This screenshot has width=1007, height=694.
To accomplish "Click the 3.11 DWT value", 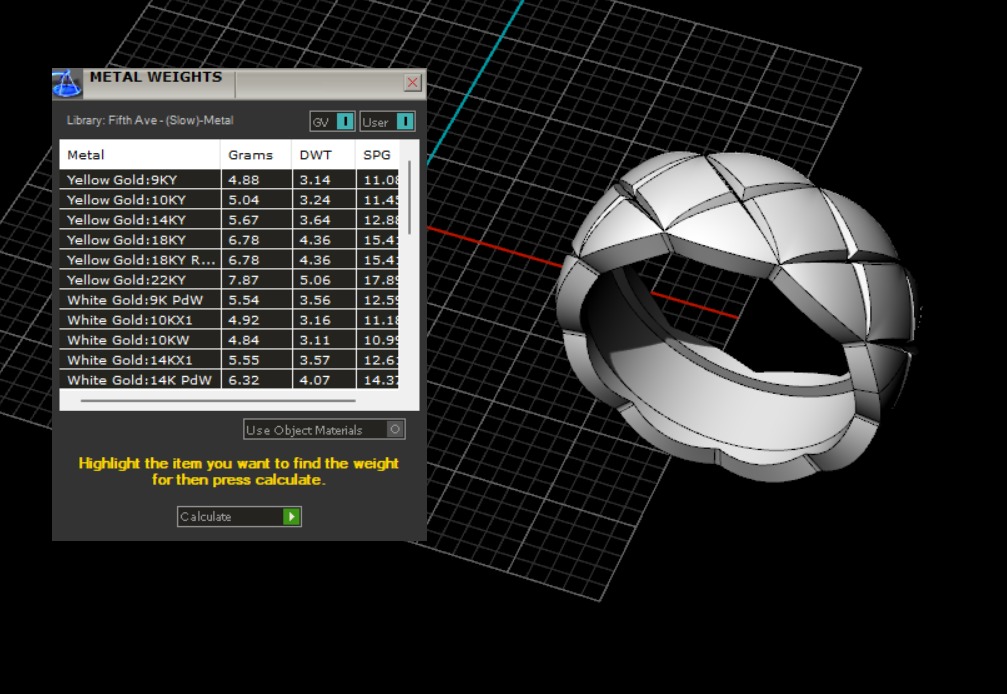I will tap(315, 340).
